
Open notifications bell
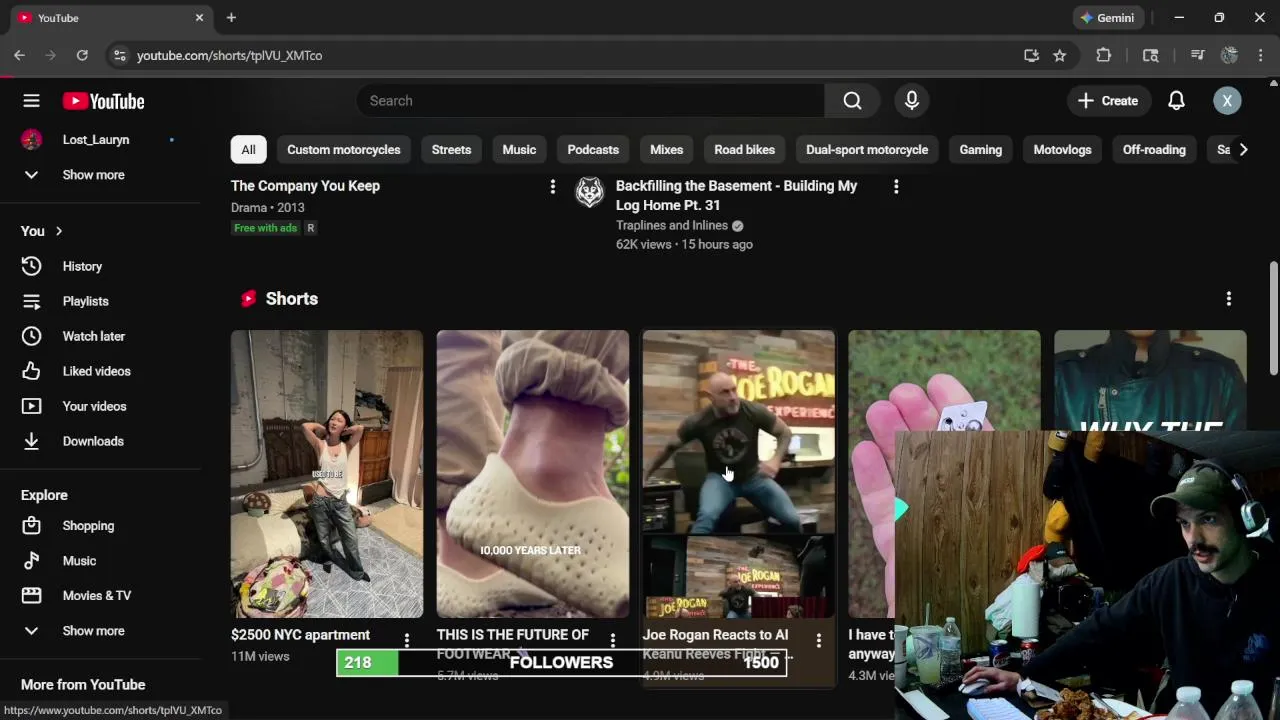[1176, 101]
